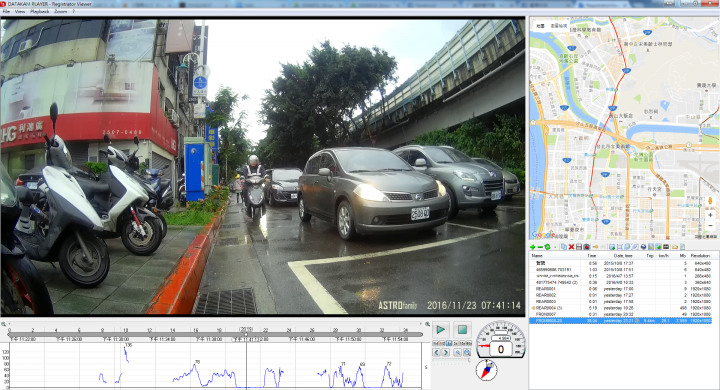The height and width of the screenshot is (390, 720).
Task: Click the large magnifier zoom button under speed buttons
Action: point(467,352)
